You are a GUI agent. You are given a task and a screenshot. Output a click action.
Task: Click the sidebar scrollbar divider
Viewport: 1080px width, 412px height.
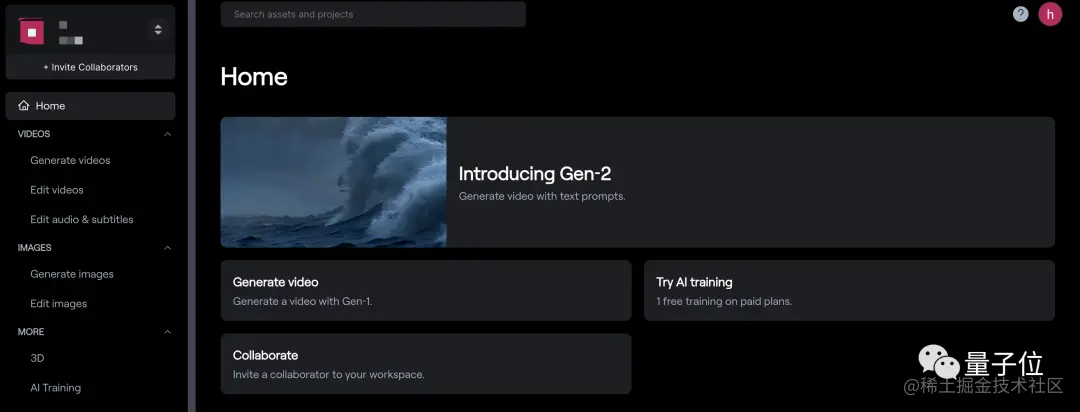point(191,206)
